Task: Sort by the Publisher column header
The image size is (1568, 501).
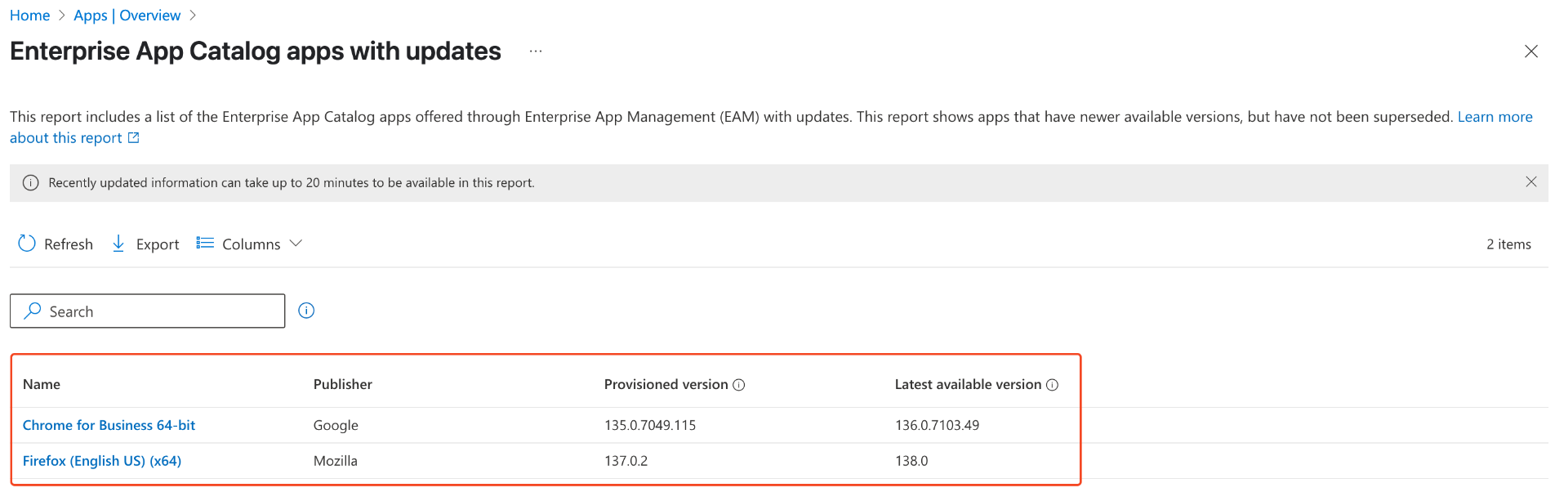Action: (343, 384)
